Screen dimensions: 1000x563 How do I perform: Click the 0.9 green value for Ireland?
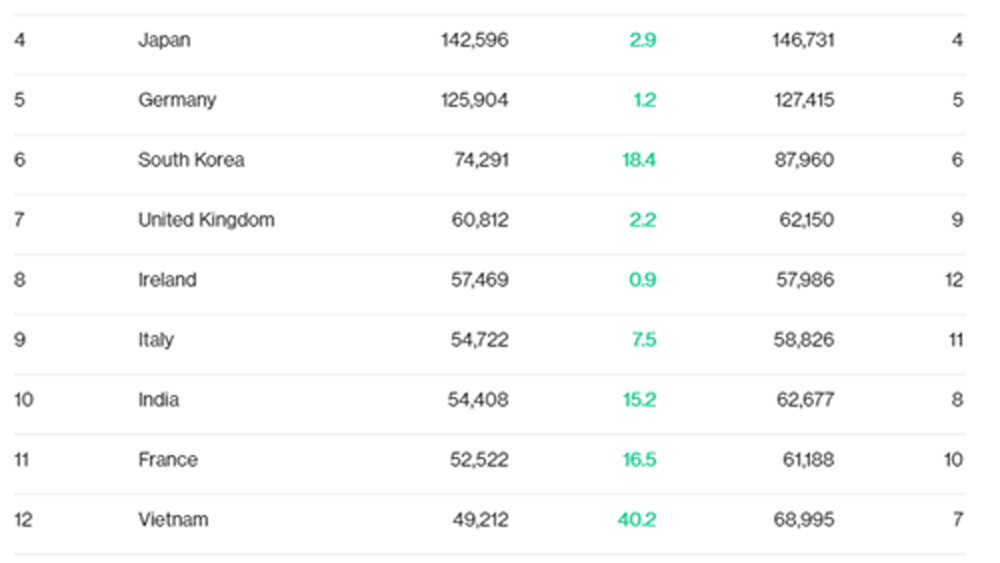(643, 280)
